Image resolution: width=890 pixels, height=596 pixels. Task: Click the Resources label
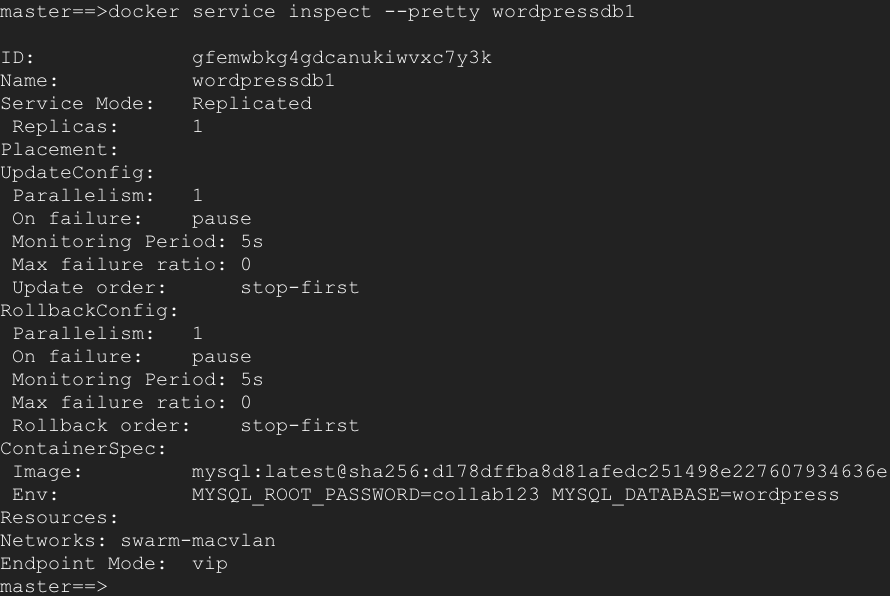(x=59, y=518)
